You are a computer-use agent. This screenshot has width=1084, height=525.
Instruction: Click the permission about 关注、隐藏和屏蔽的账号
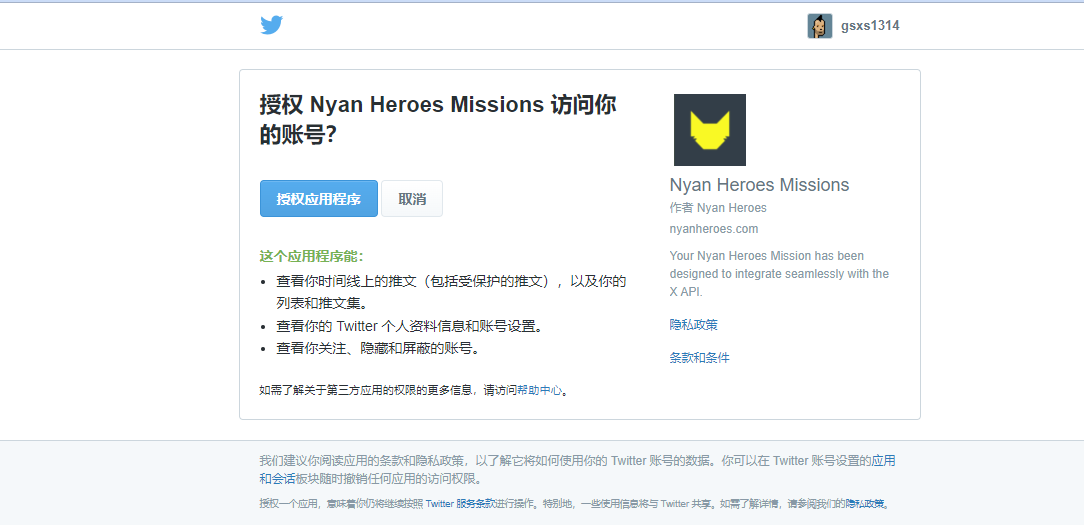[377, 348]
